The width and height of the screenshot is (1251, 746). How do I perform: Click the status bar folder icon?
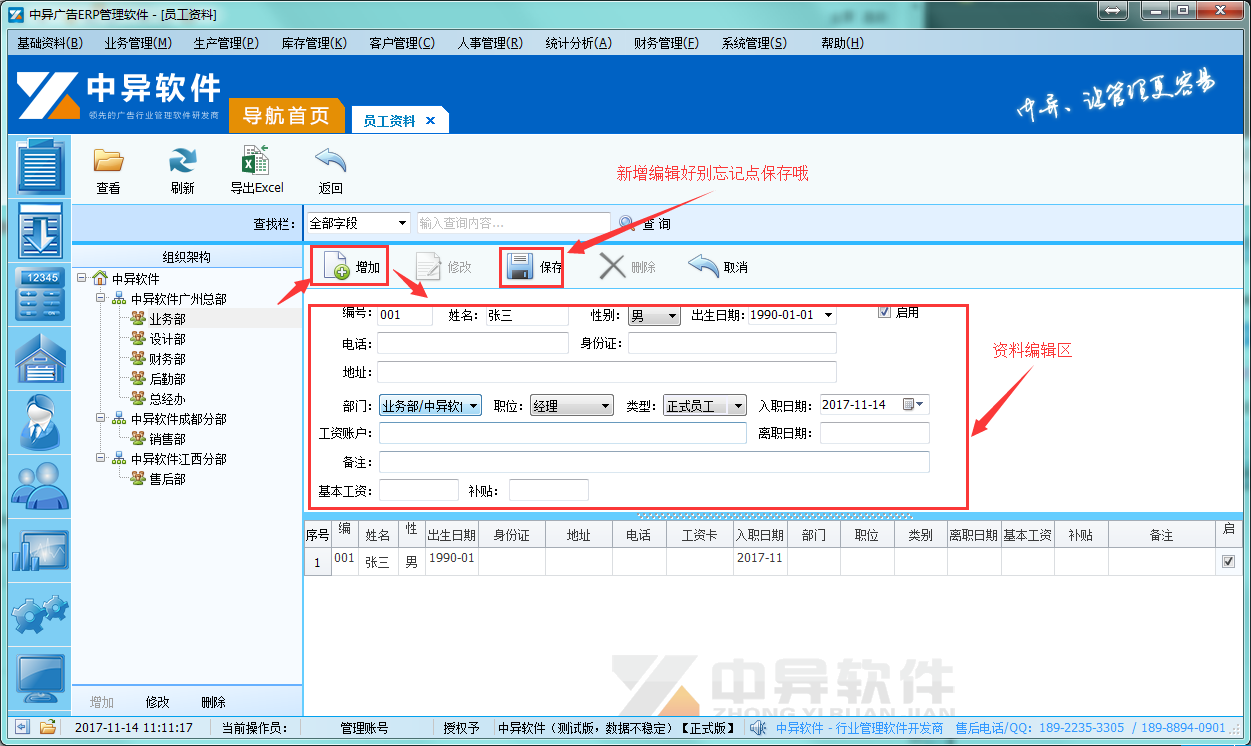click(x=47, y=727)
